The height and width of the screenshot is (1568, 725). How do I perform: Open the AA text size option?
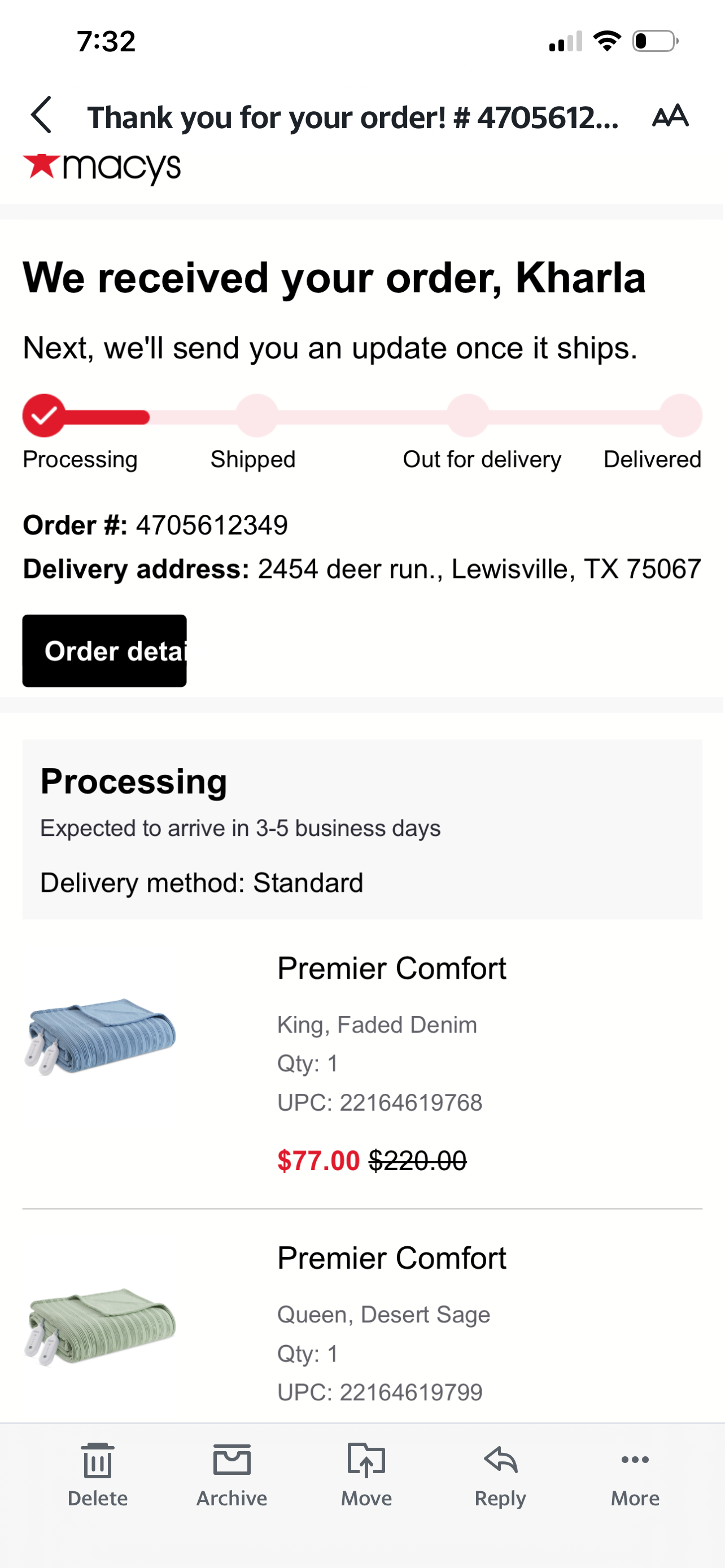pos(670,115)
